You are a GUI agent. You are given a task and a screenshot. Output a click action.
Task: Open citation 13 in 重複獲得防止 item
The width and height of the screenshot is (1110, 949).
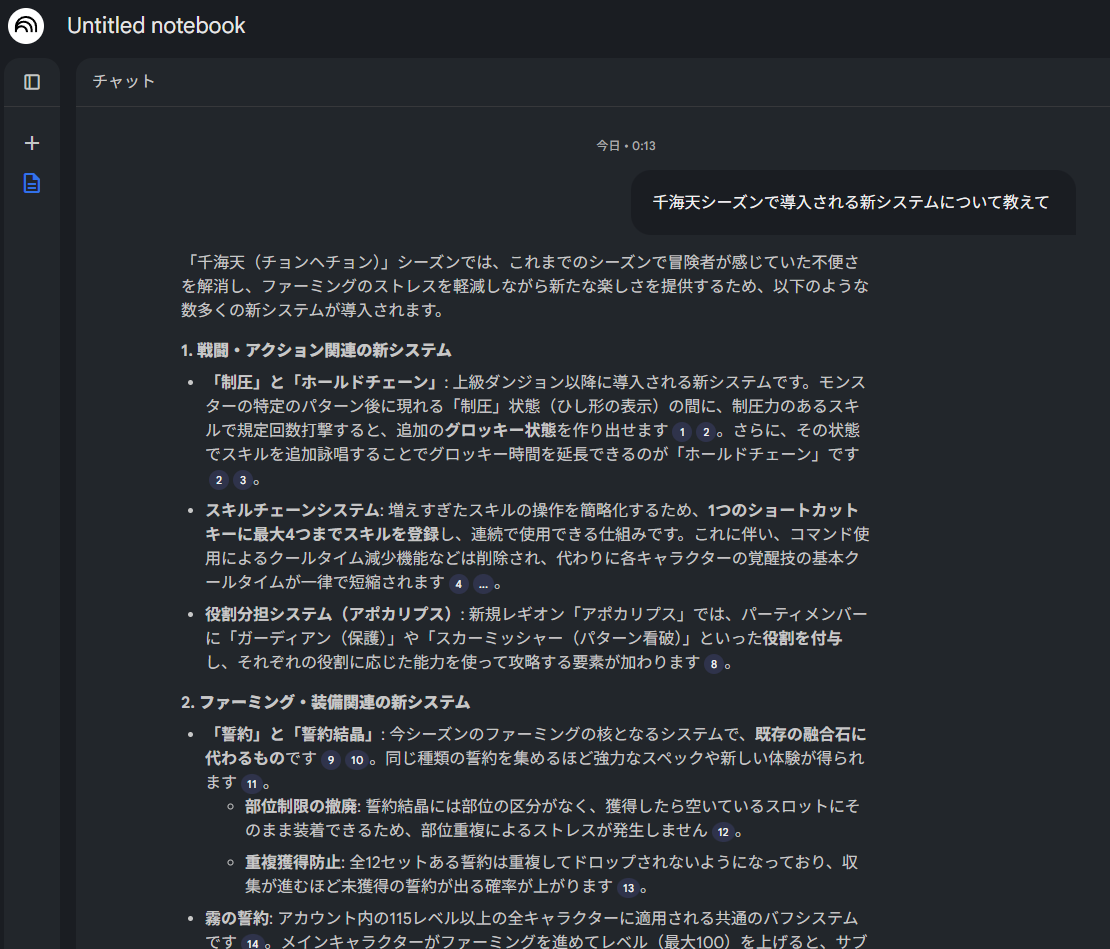tap(628, 888)
